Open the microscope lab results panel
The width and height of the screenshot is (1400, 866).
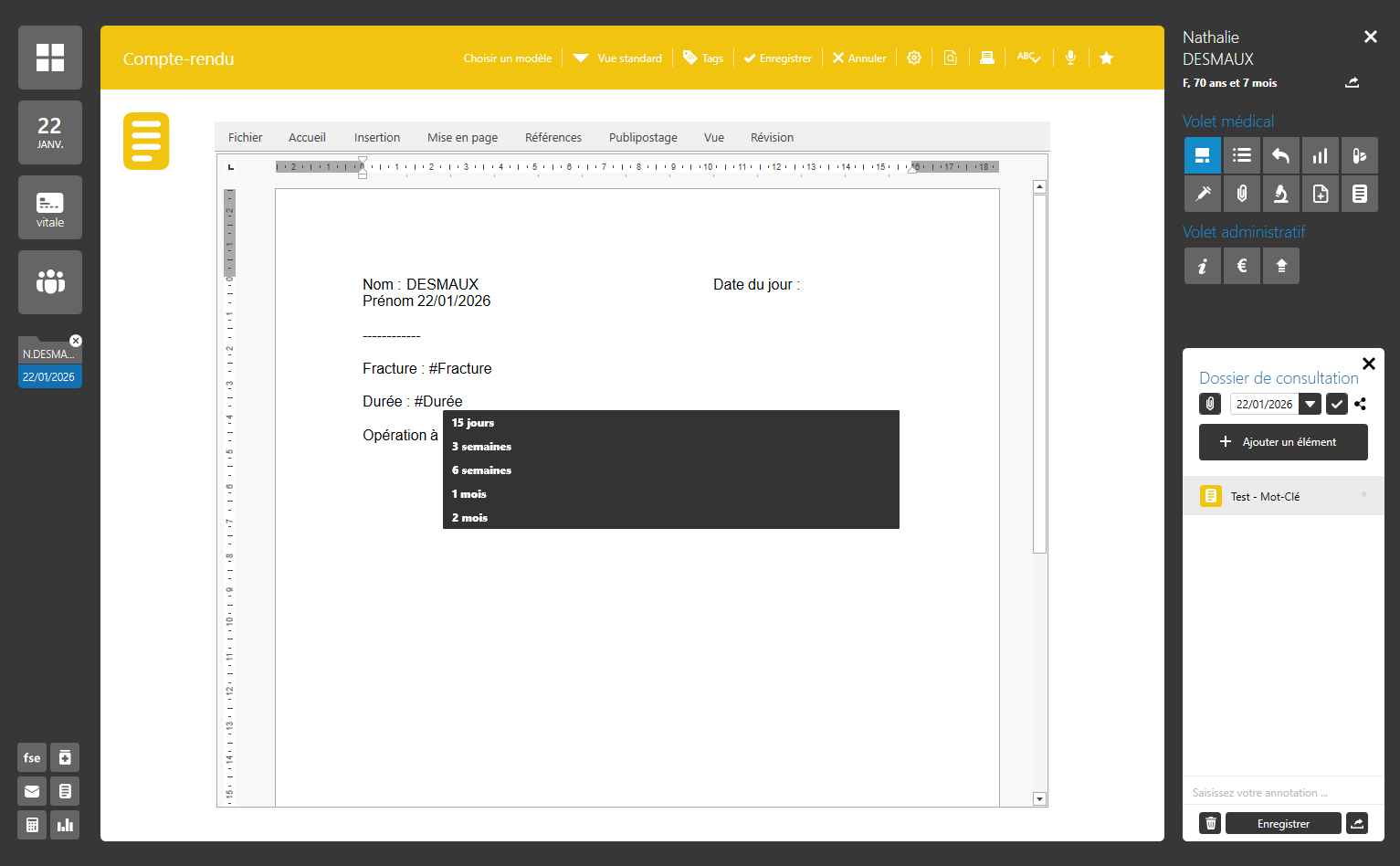pos(1281,194)
